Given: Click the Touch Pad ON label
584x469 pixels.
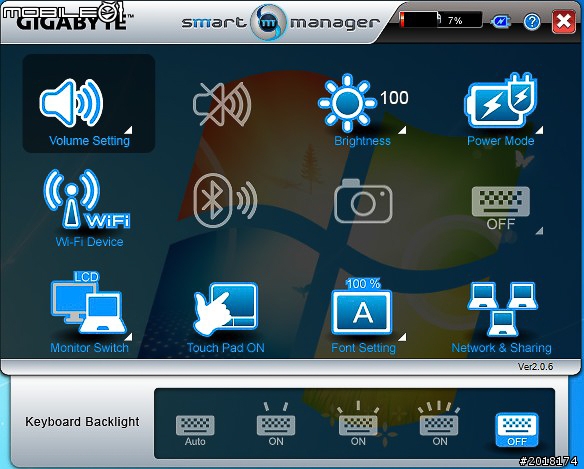Looking at the screenshot, I should 225,348.
